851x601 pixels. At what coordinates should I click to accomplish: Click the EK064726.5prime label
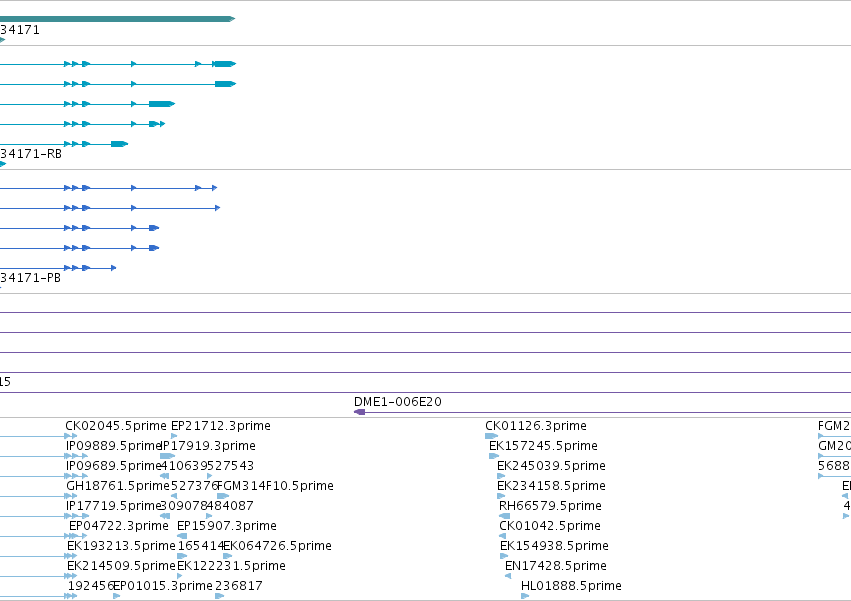[277, 546]
